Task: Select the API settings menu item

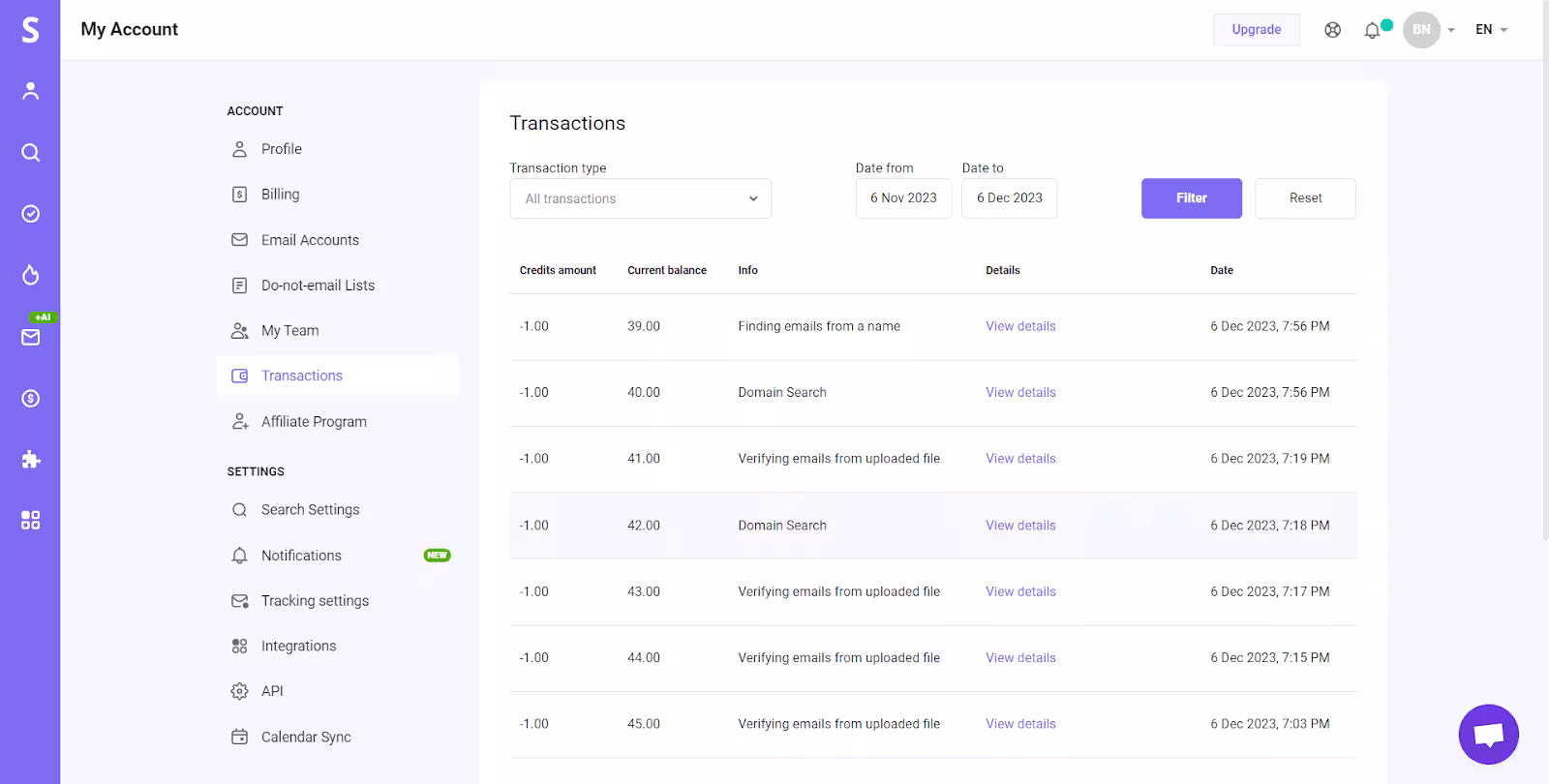Action: pyautogui.click(x=272, y=691)
